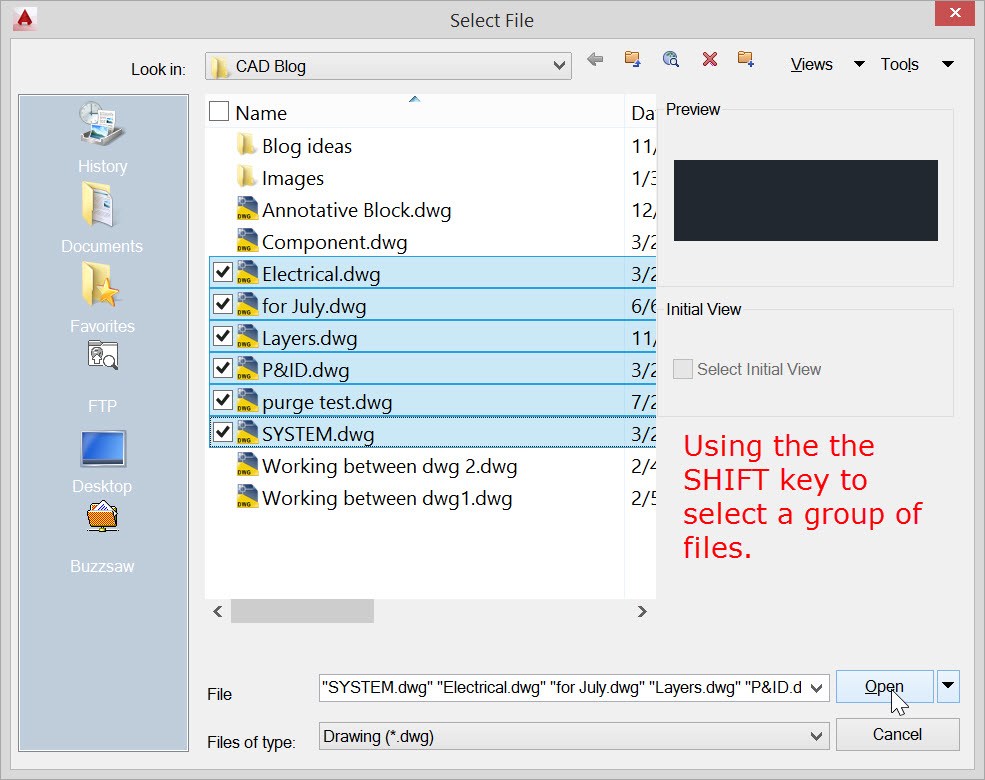Click the red Delete icon
The height and width of the screenshot is (780, 985).
710,60
